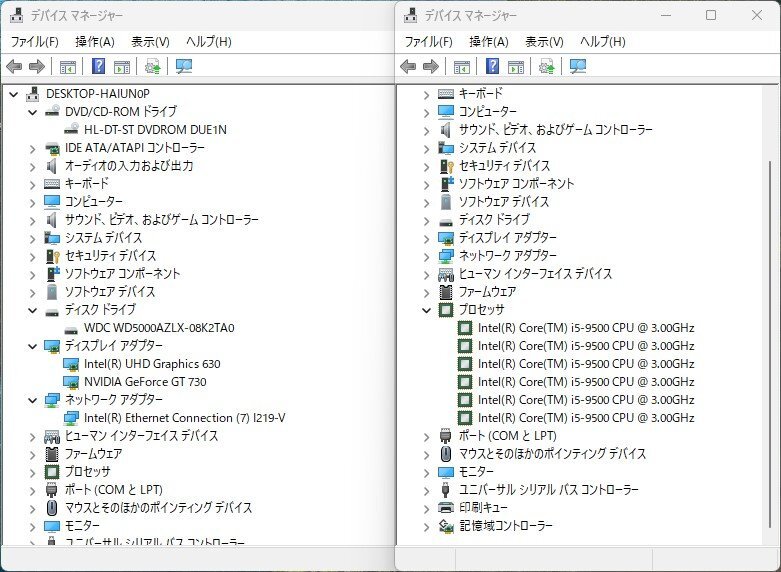Image resolution: width=781 pixels, height=572 pixels.
Task: Collapse ネットワーク アダプター node in left window
Action: pos(32,400)
